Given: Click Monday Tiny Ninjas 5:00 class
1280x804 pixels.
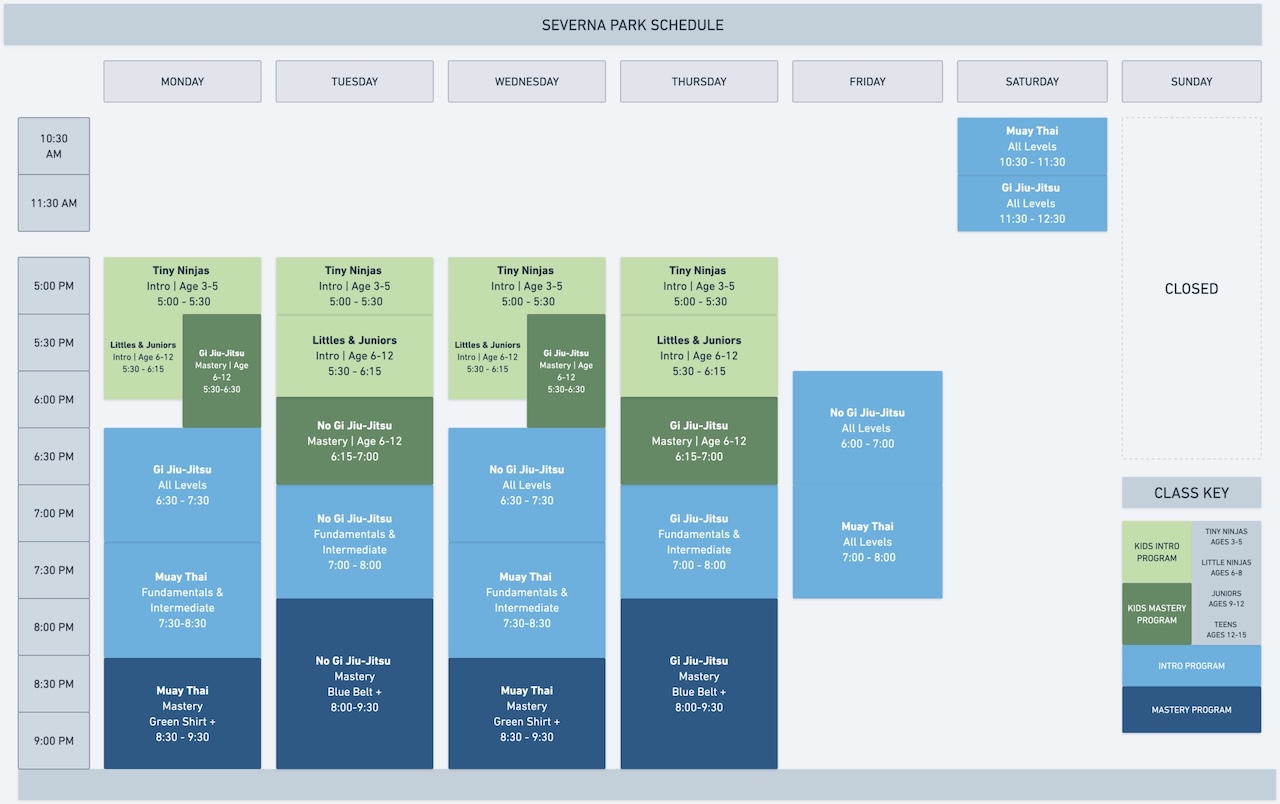Looking at the screenshot, I should pos(182,286).
